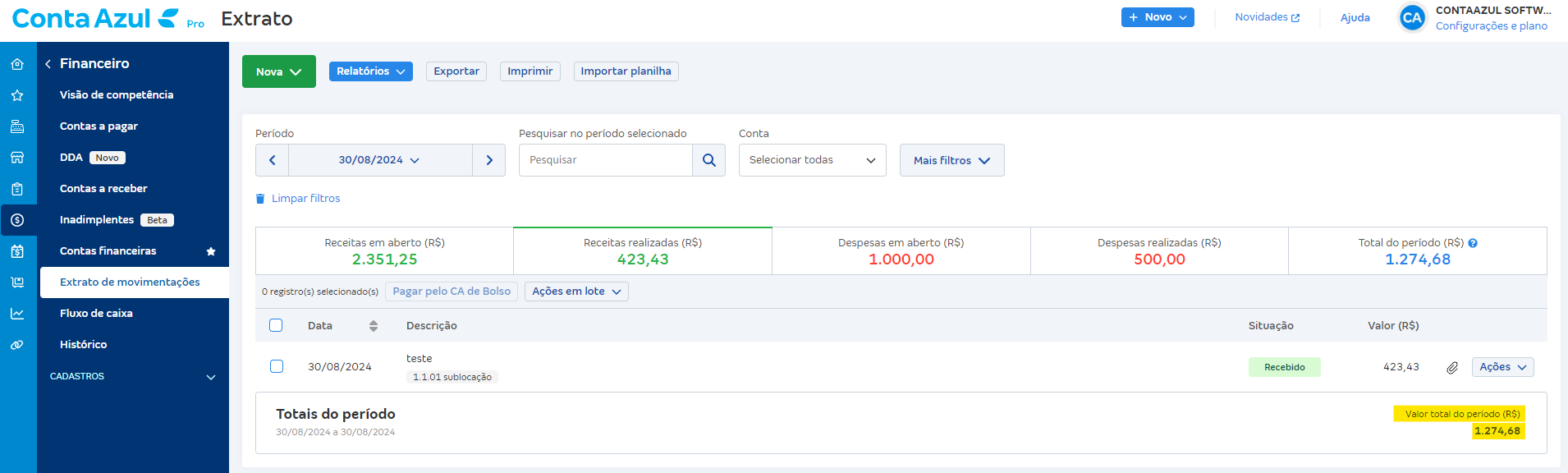This screenshot has width=1568, height=473.
Task: Expand the Mais filtros dropdown
Action: pyautogui.click(x=951, y=160)
